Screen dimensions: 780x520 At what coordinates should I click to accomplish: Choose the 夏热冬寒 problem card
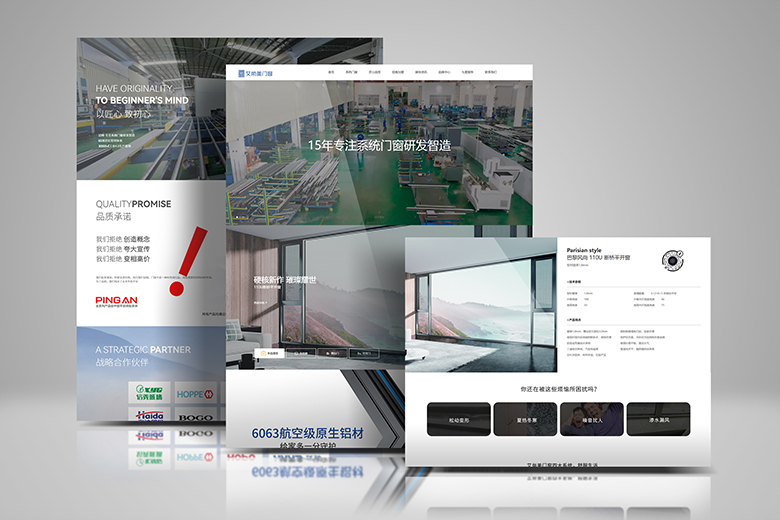[x=525, y=419]
